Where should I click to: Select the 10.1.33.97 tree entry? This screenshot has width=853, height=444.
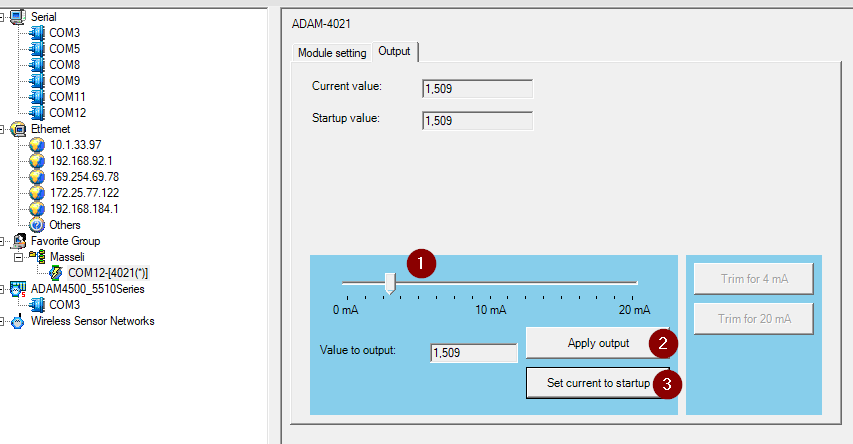[76, 145]
